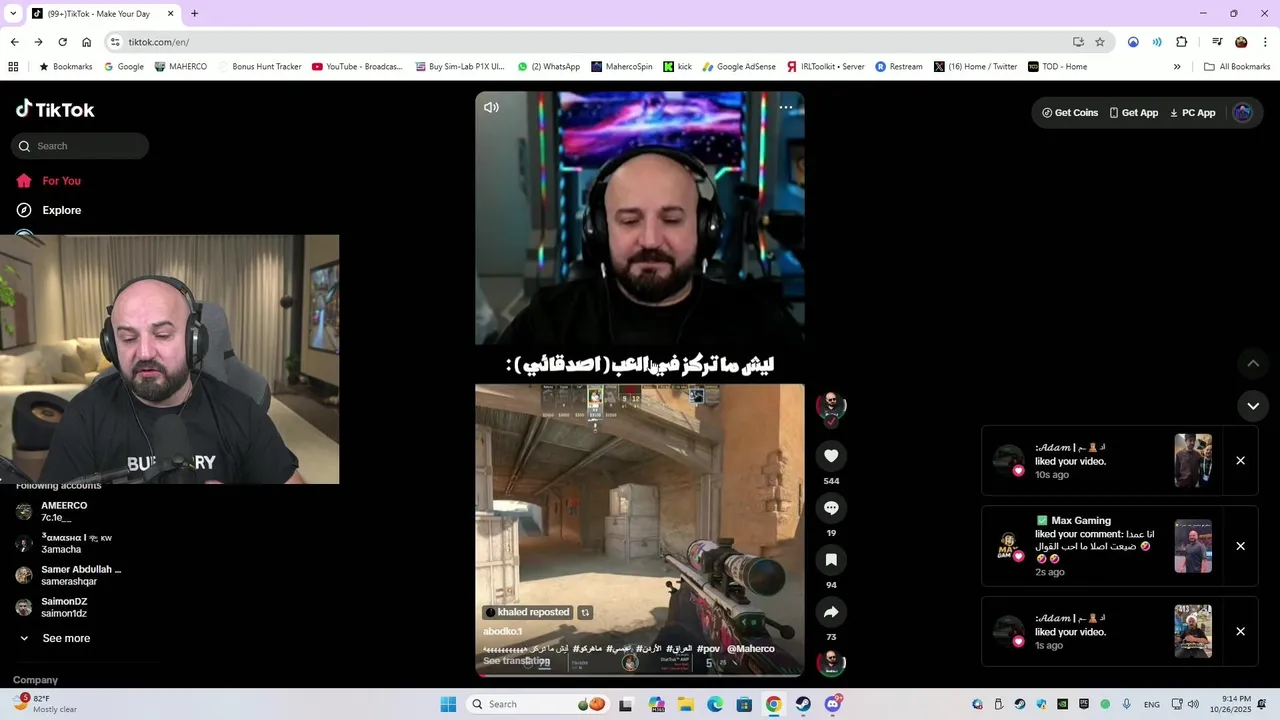Open video thumbnail in Max Gaming notification
This screenshot has width=1280, height=720.
1193,546
